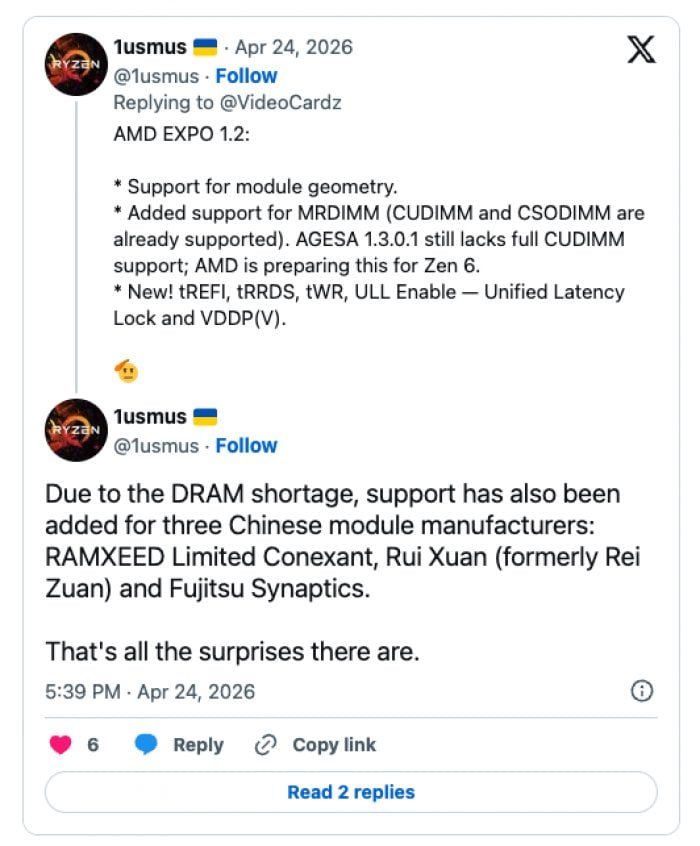Open the 1usmus display name on parent tweet
Screen dimensions: 700x846
(148, 47)
